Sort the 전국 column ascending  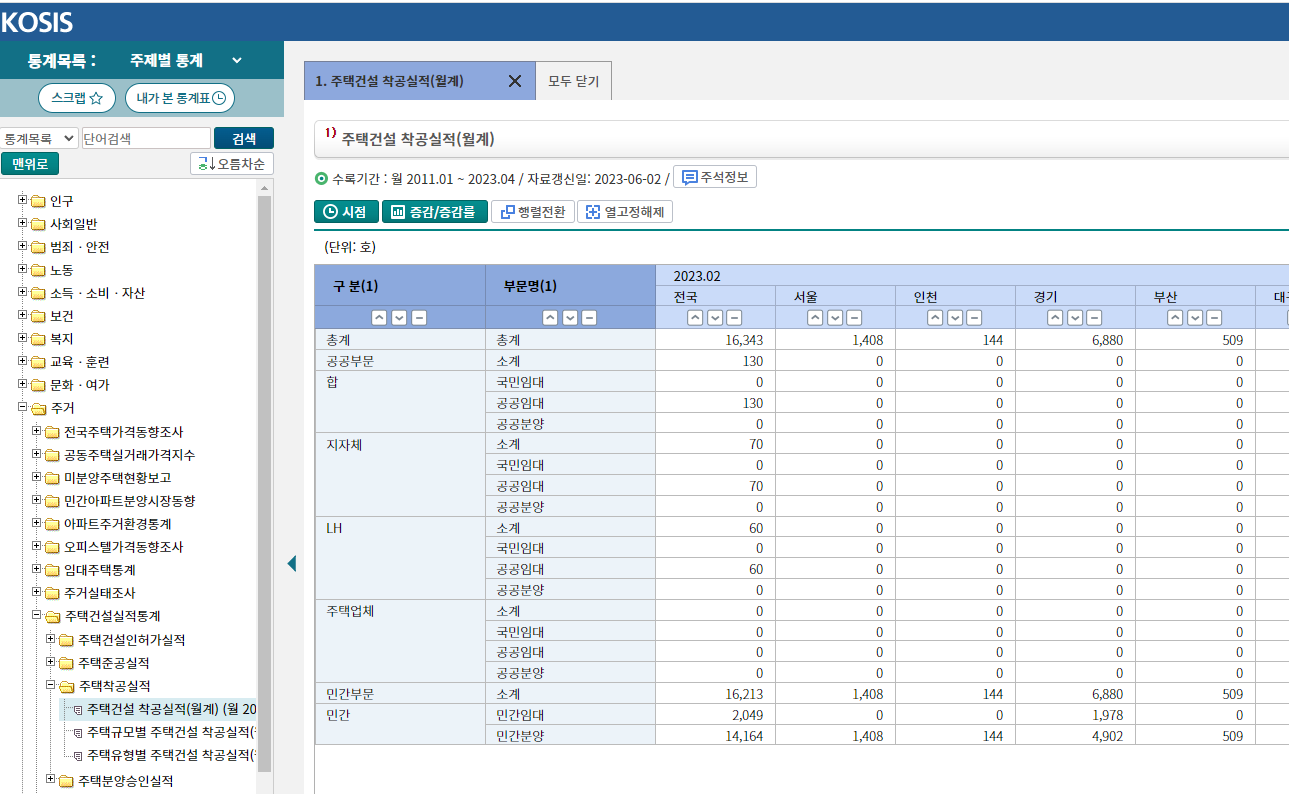pyautogui.click(x=695, y=318)
